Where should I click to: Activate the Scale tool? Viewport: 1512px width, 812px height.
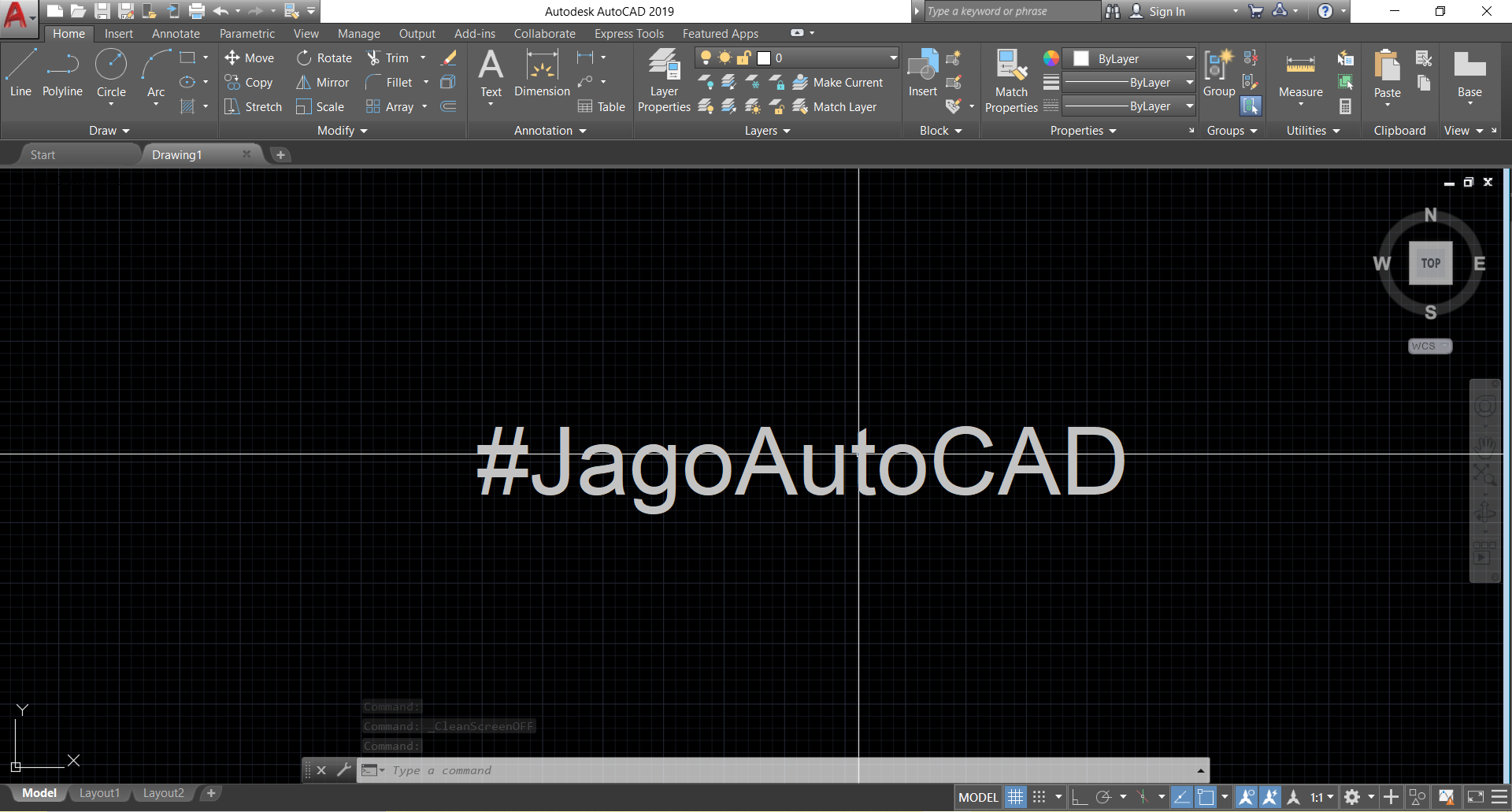click(x=321, y=107)
